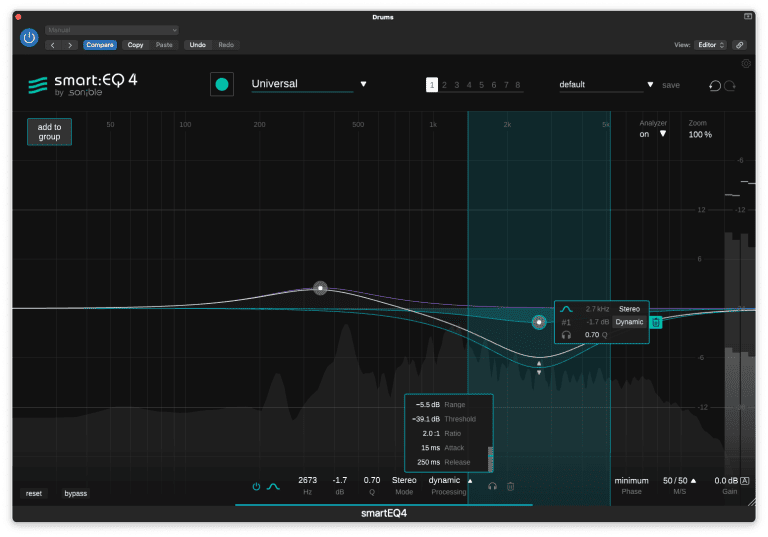
Task: Click the -1.7 dB gain field at bottom
Action: coord(339,481)
